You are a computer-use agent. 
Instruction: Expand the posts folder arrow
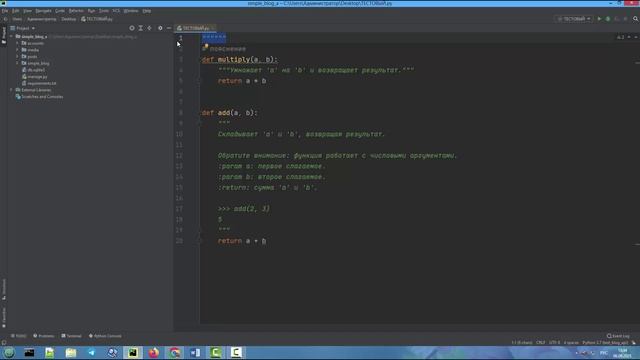click(18, 56)
